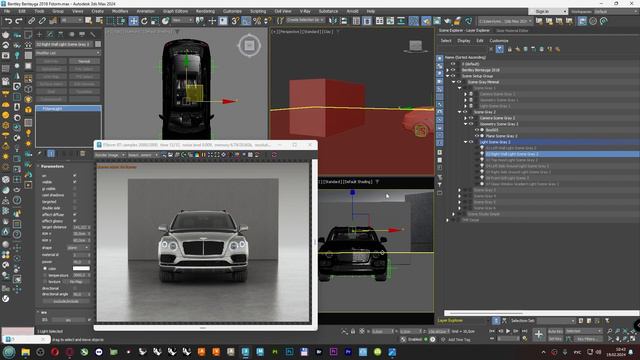Activate the Select and Move tool
The image size is (640, 360).
(x=133, y=20)
